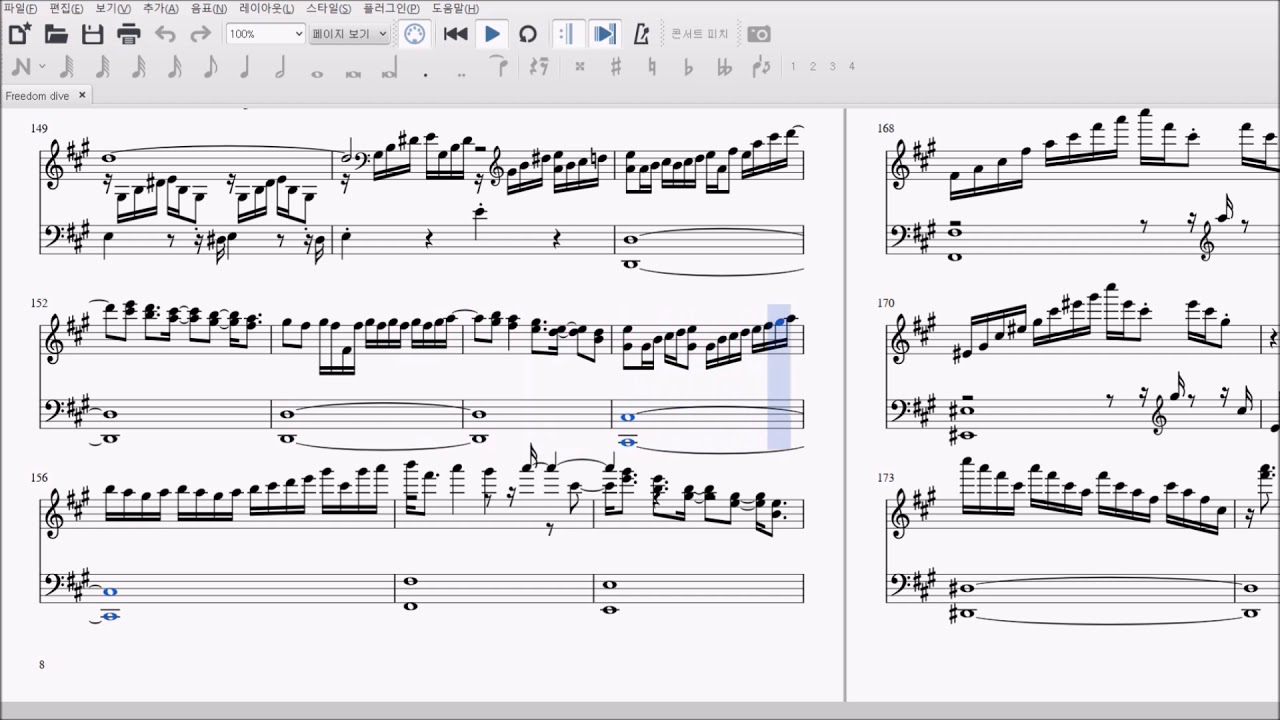This screenshot has height=720, width=1280.
Task: Select the 128th note duration
Action: pyautogui.click(x=67, y=67)
